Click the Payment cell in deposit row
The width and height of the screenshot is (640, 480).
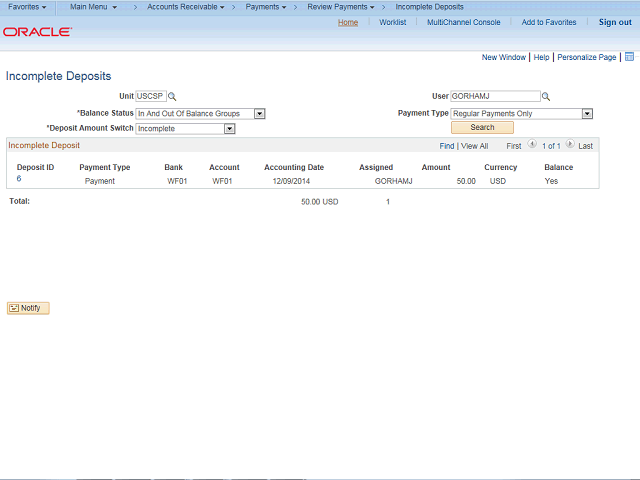(x=100, y=181)
